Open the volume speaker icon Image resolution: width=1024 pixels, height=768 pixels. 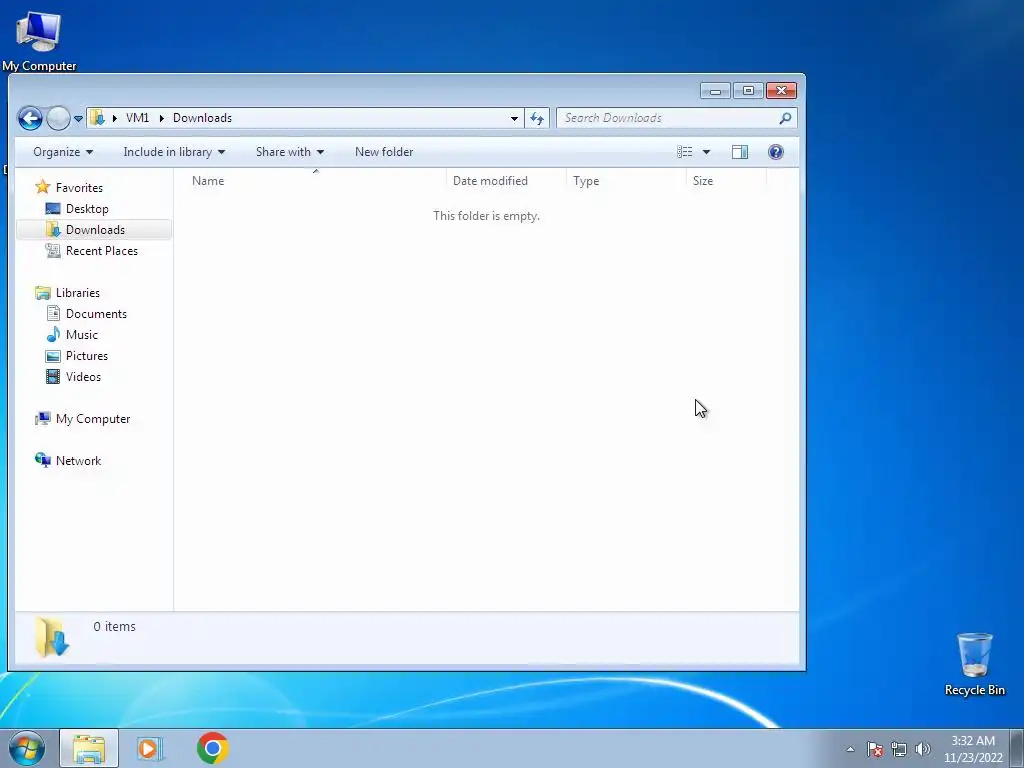click(922, 749)
